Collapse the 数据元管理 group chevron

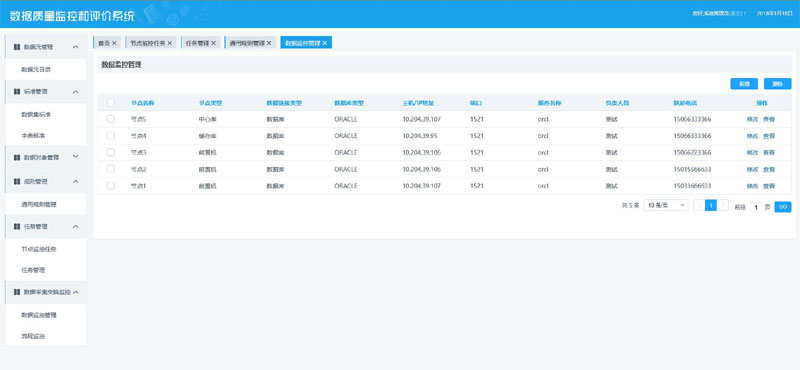(x=76, y=47)
